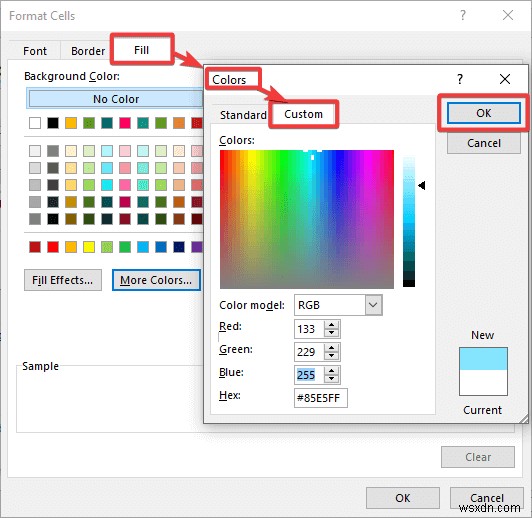Click the Colors dialog help question mark
The height and width of the screenshot is (518, 532).
(x=460, y=79)
